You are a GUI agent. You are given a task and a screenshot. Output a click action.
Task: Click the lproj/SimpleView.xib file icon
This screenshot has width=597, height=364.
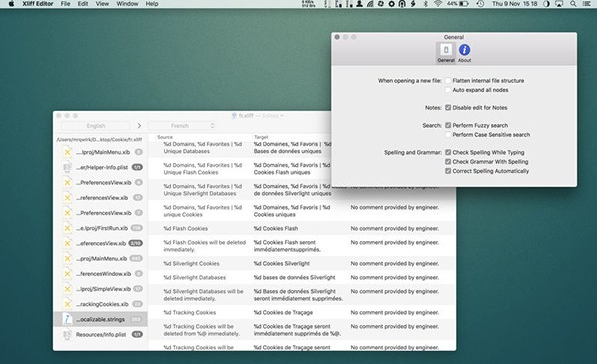[67, 289]
